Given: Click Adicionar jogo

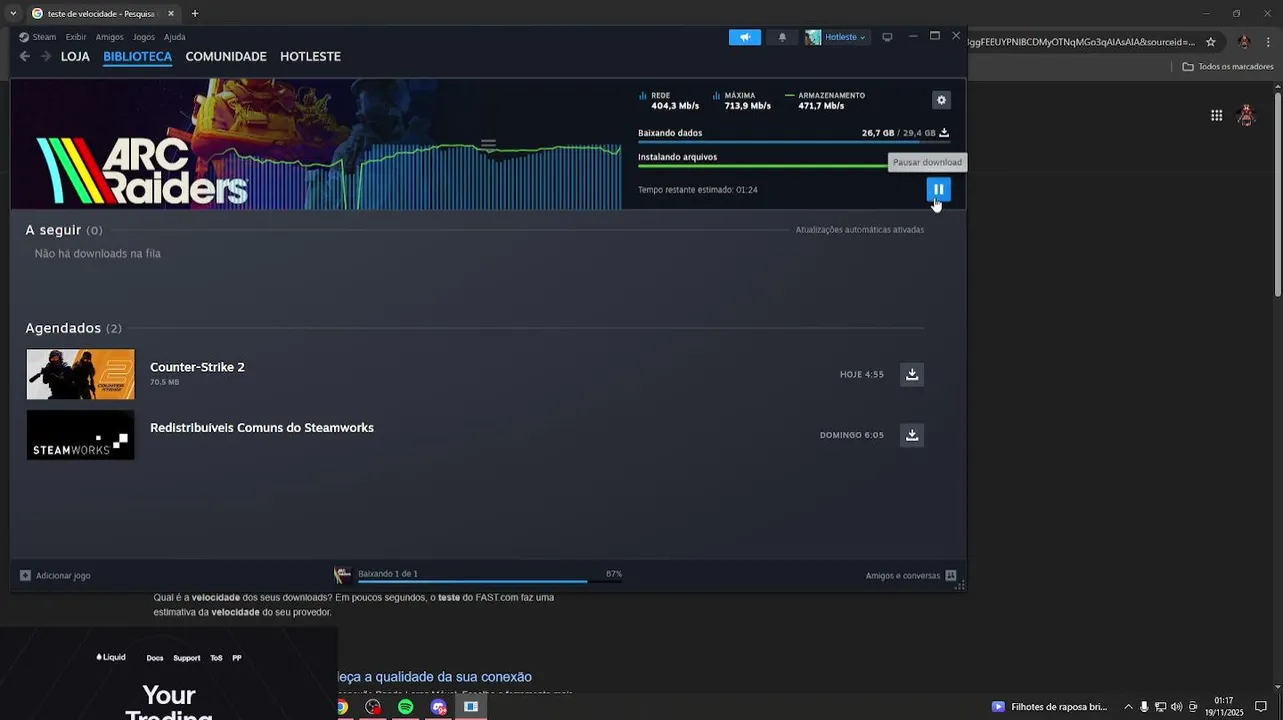Looking at the screenshot, I should (x=55, y=576).
